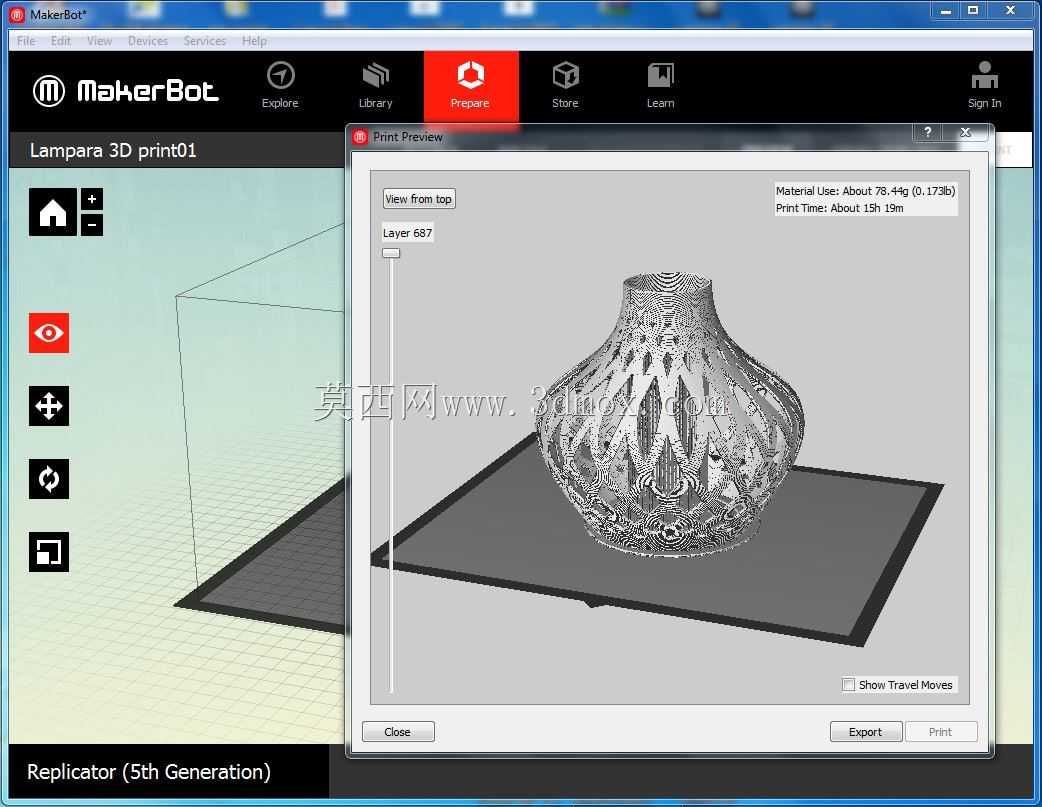Zoom in with the plus button
The width and height of the screenshot is (1042, 807).
[92, 199]
